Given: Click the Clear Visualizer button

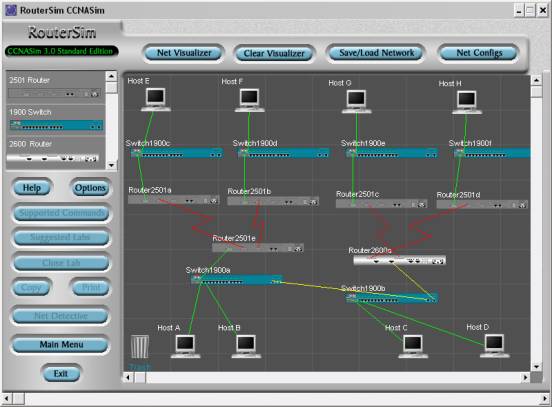Looking at the screenshot, I should [274, 54].
